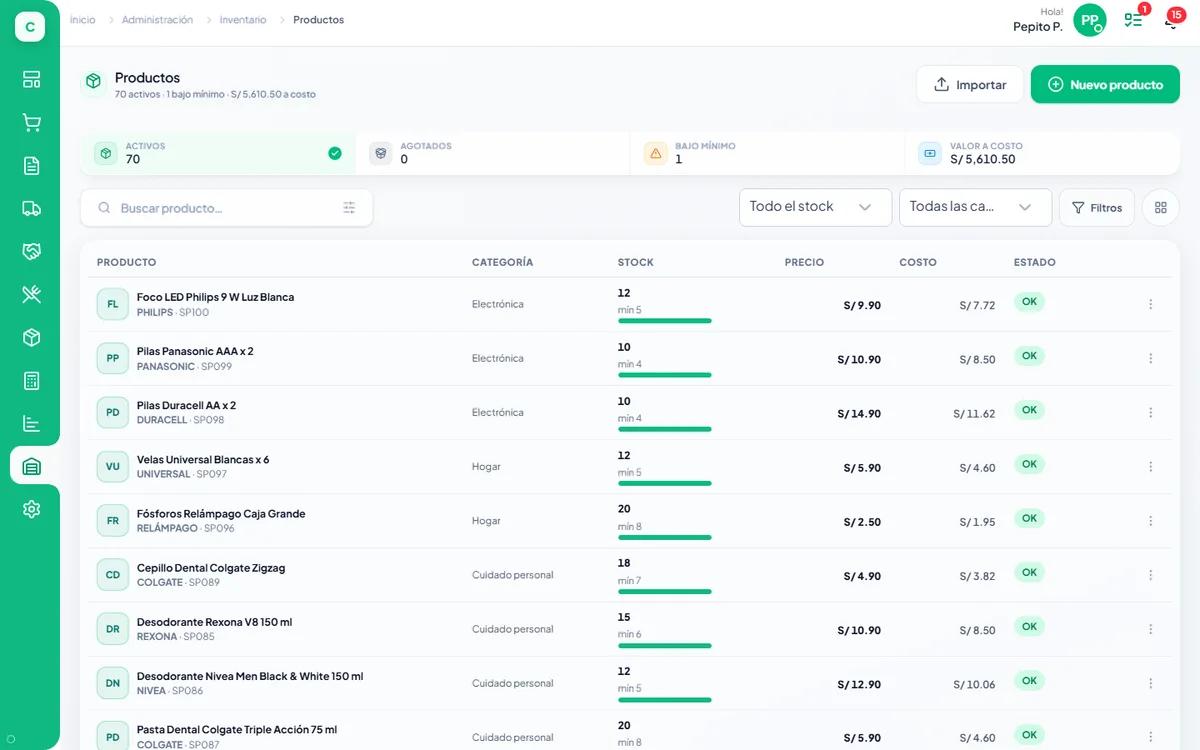Click price S/ 14.90 cell
Image resolution: width=1200 pixels, height=750 pixels.
point(859,413)
